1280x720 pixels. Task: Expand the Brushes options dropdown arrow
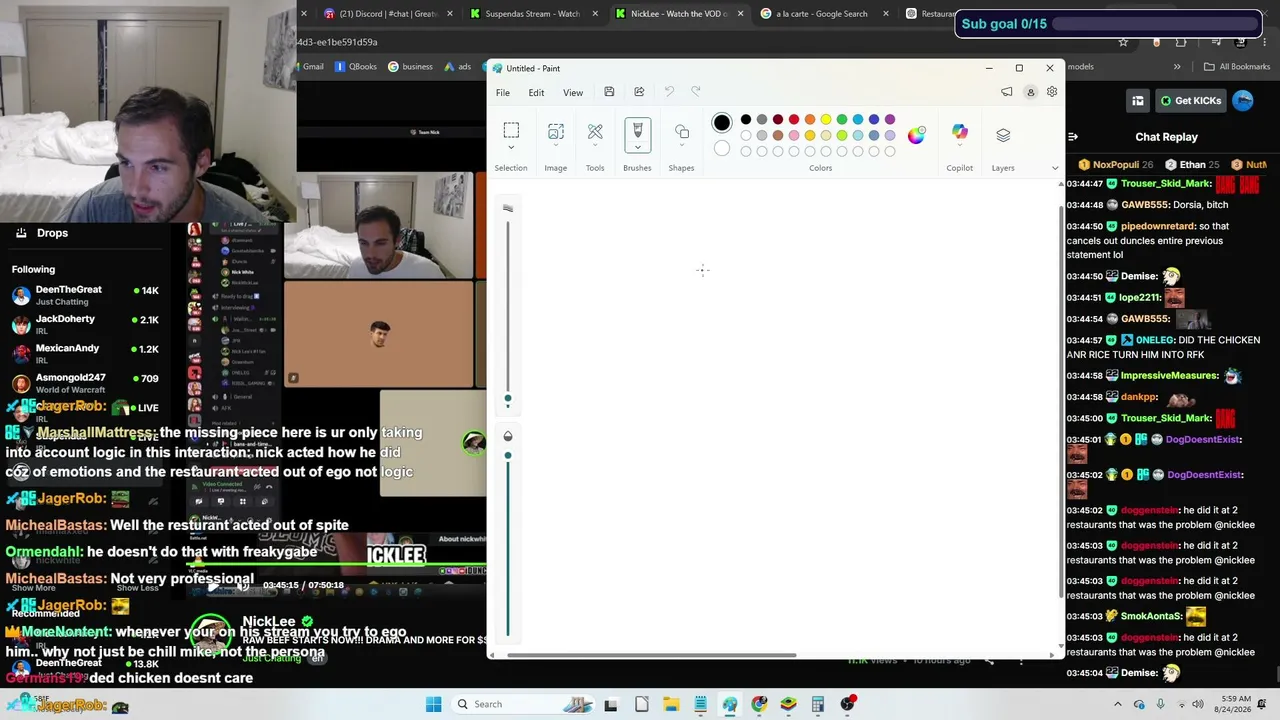pos(637,147)
